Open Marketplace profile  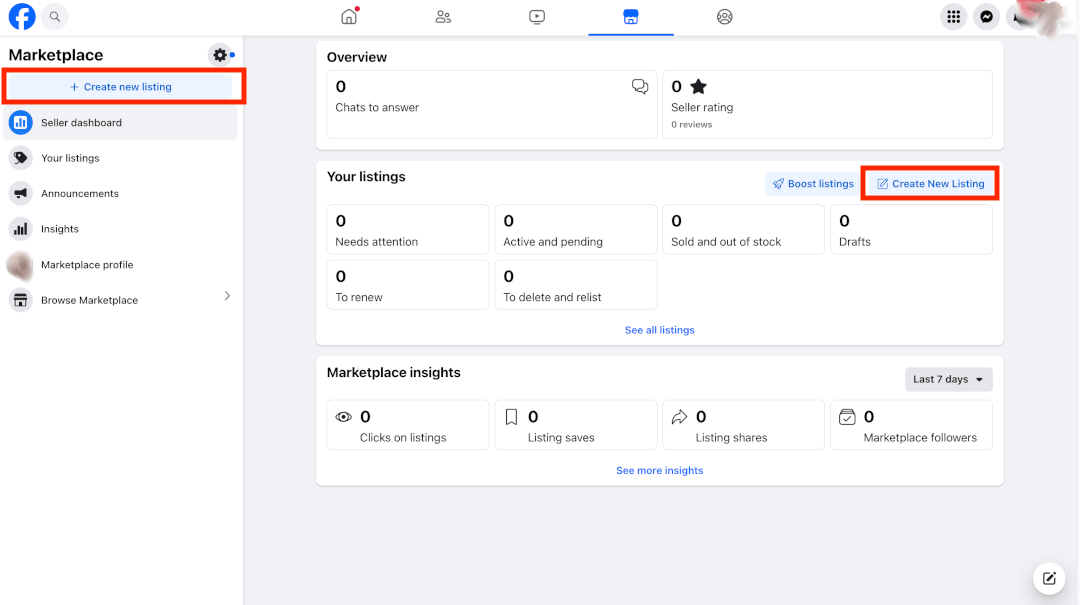coord(121,265)
